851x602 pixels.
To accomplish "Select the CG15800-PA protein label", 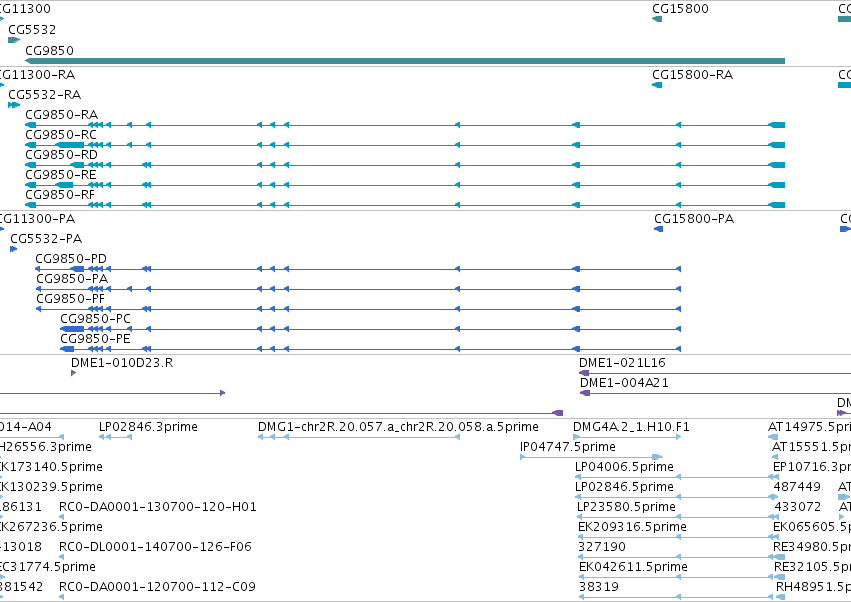I will click(694, 219).
